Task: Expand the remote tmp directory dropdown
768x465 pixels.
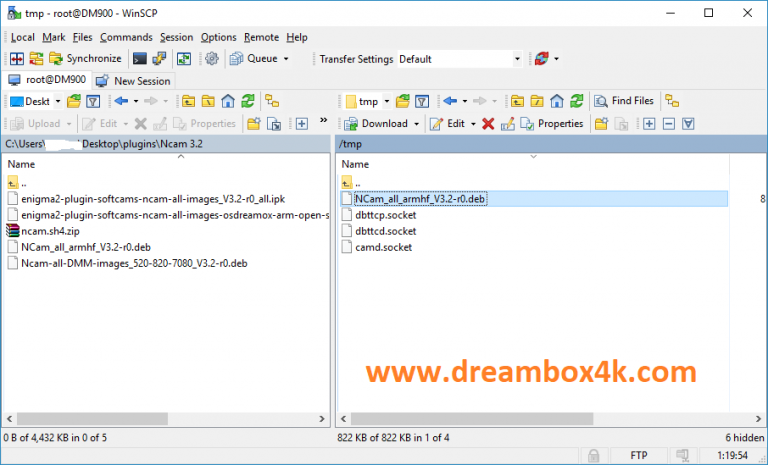Action: click(386, 101)
